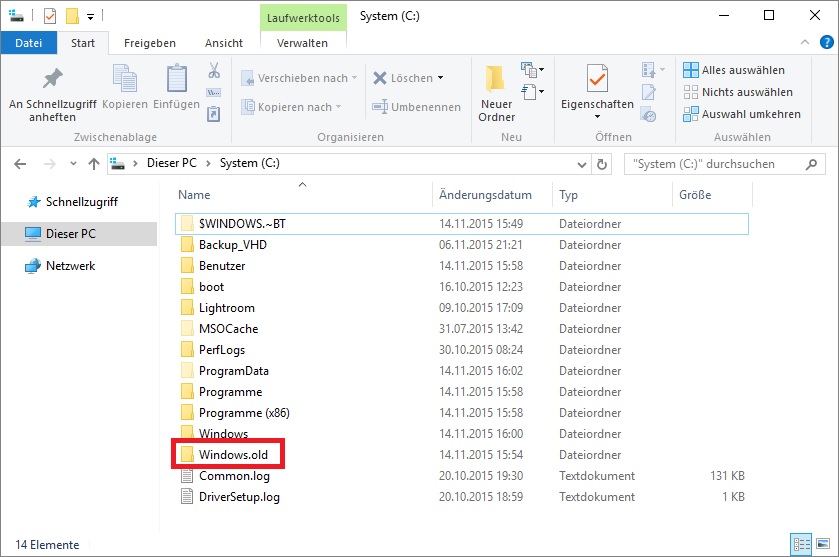Click the new folder icon in title bar
Screen dimensions: 839x557
(x=72, y=16)
